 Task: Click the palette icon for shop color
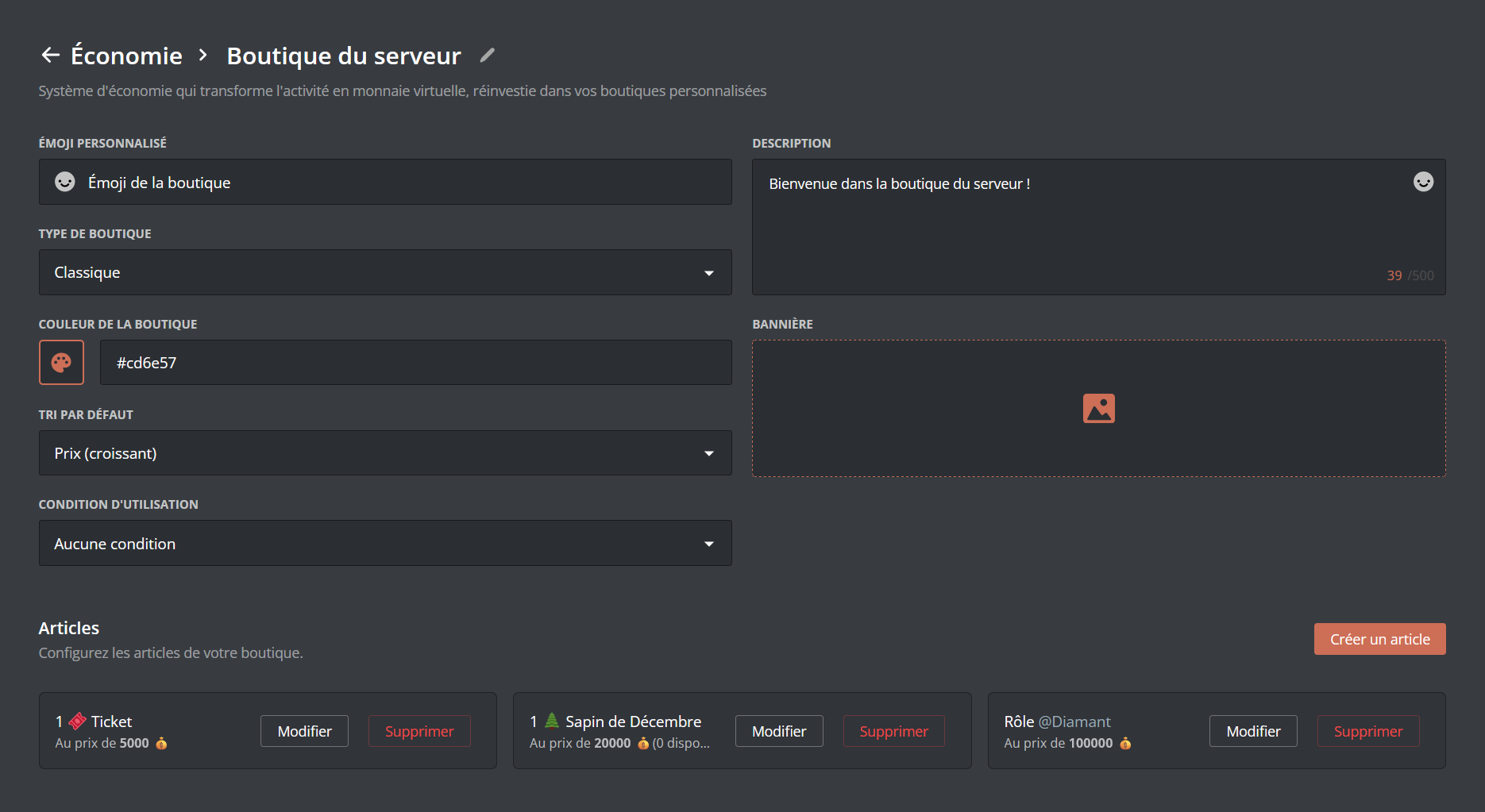tap(61, 363)
